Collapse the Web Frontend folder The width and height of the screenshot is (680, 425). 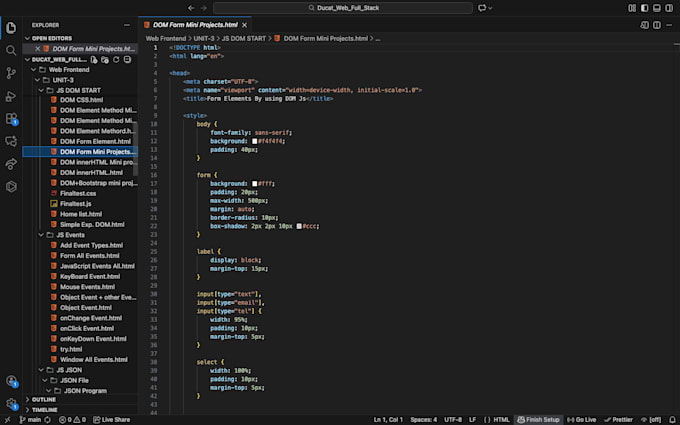tap(33, 69)
